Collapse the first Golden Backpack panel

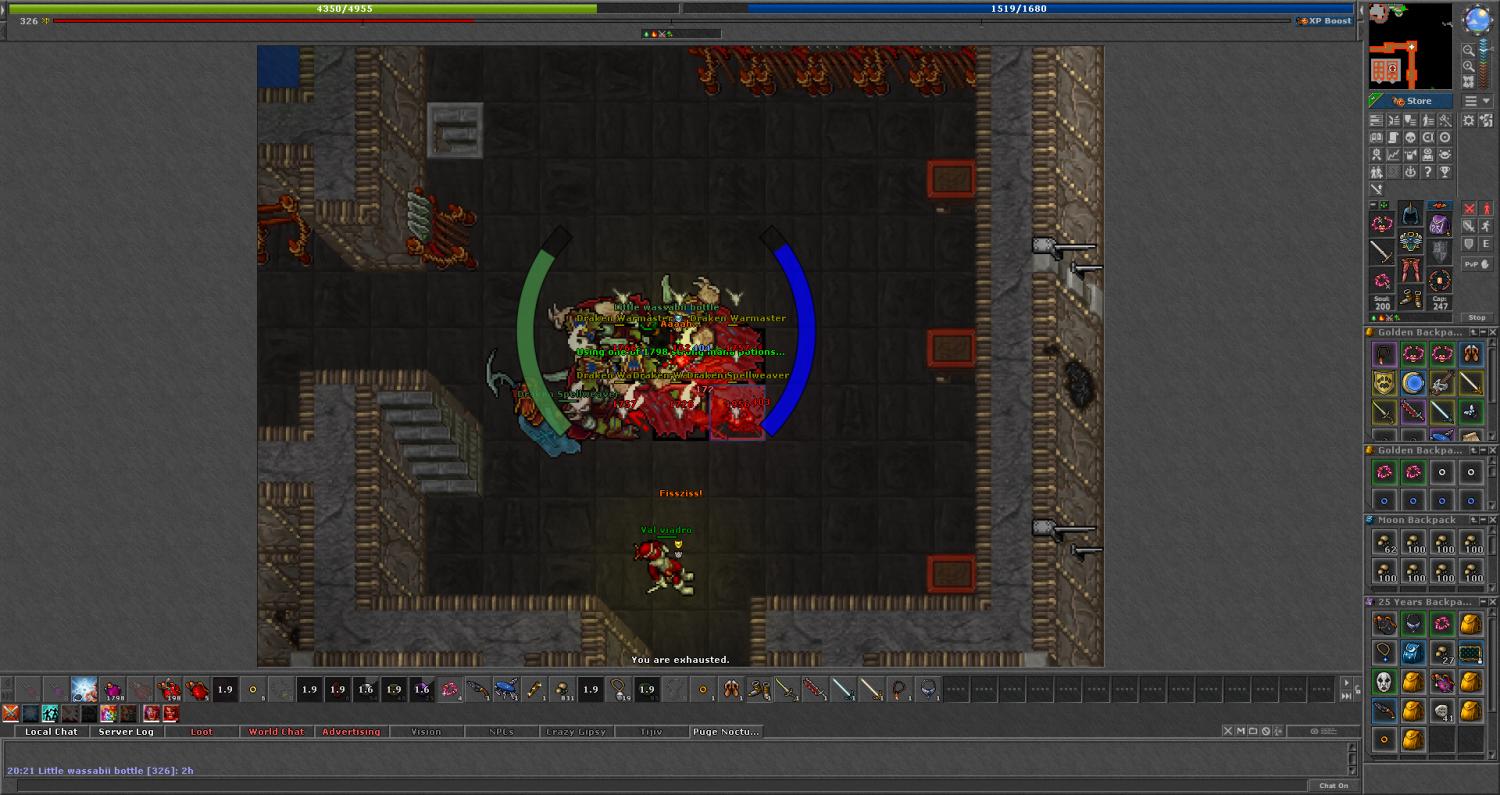(1481, 332)
